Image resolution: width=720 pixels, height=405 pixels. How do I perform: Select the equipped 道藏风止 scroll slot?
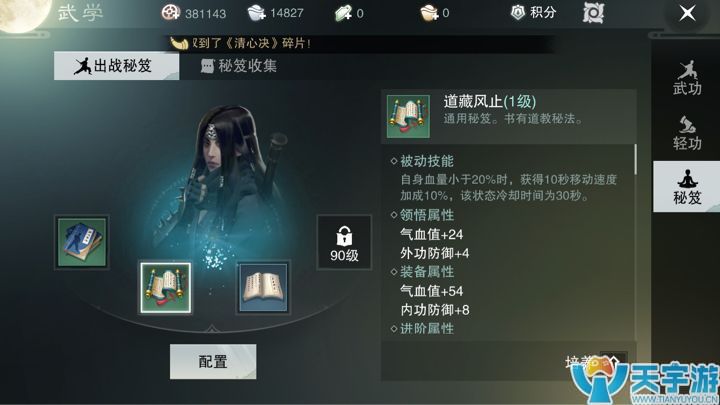[165, 288]
